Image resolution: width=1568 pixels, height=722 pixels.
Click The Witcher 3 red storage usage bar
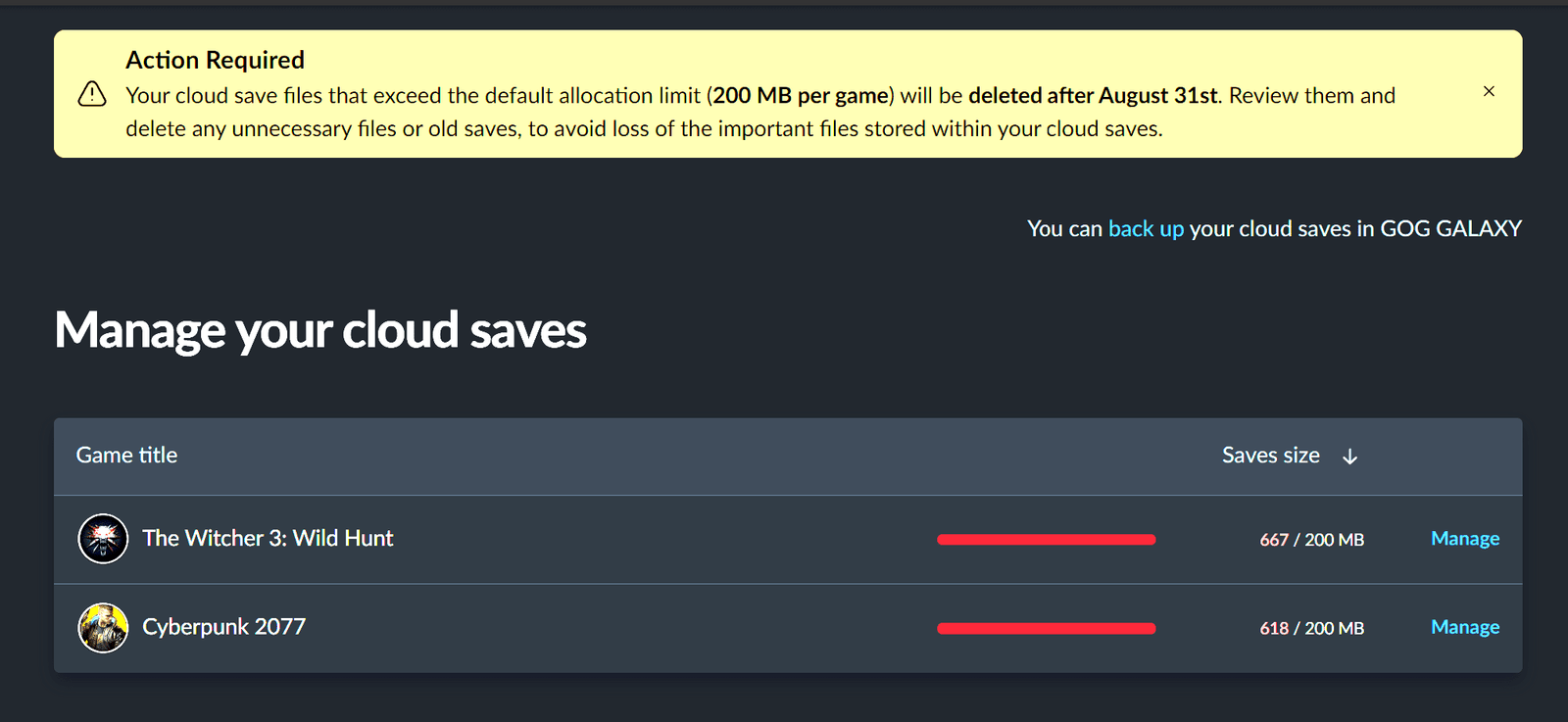1046,540
